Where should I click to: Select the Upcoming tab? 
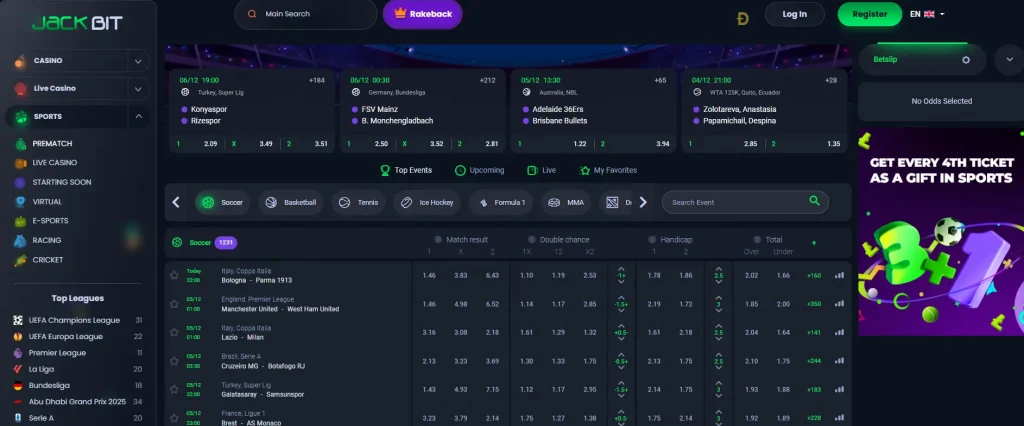tap(479, 170)
